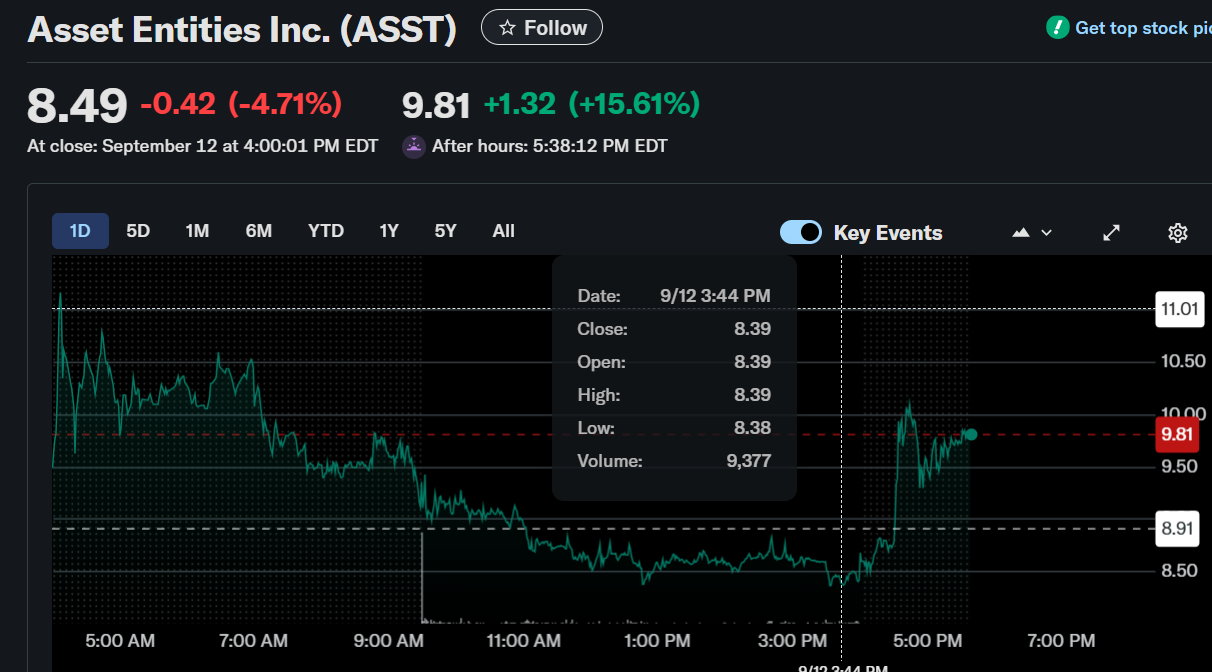Viewport: 1212px width, 672px height.
Task: Switch chart to 1M range
Action: (197, 231)
